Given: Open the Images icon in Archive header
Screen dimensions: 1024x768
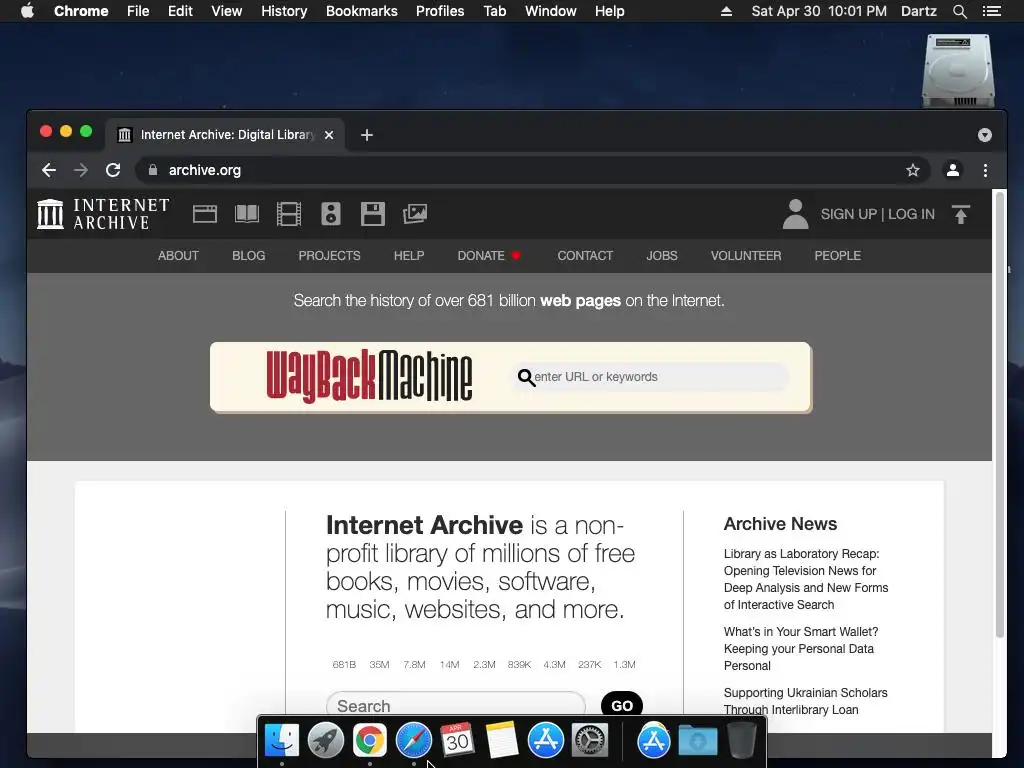Looking at the screenshot, I should coord(415,214).
